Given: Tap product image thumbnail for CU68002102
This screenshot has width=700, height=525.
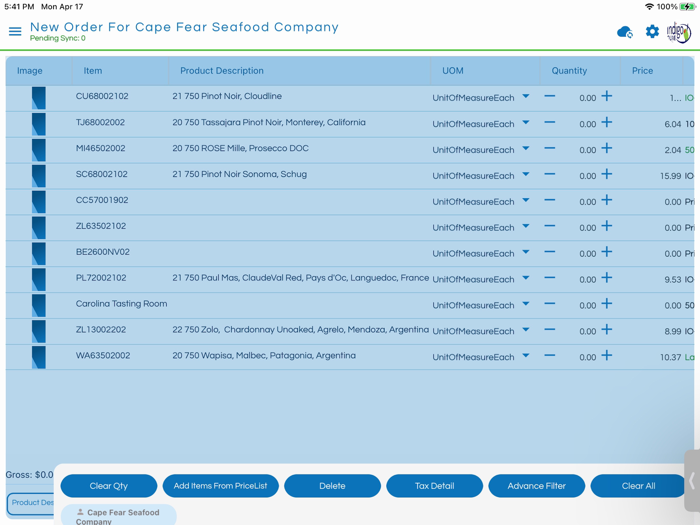Looking at the screenshot, I should point(38,98).
